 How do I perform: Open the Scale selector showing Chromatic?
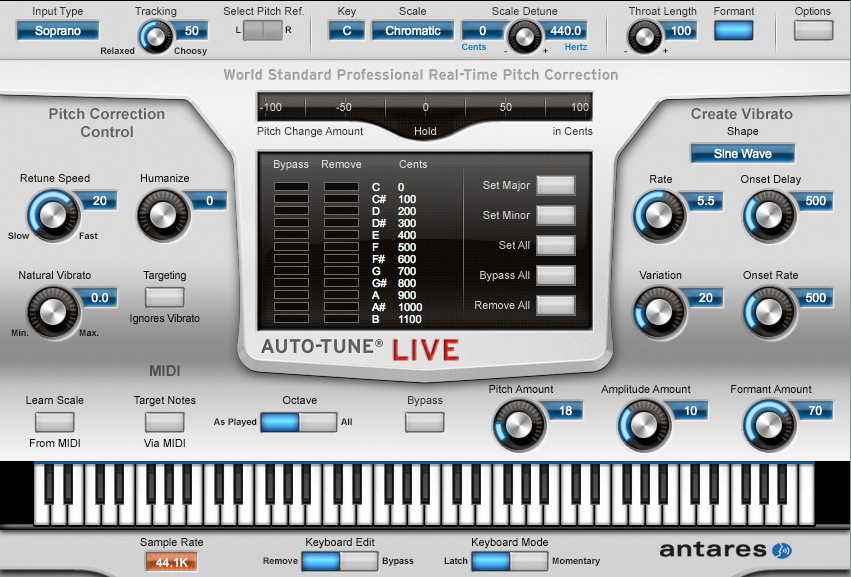coord(412,31)
